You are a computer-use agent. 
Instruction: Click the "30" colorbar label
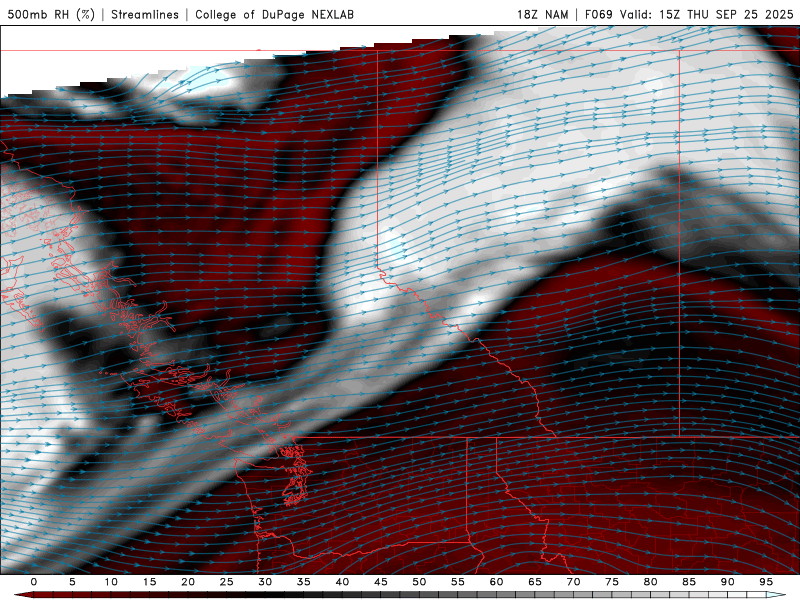coord(265,582)
